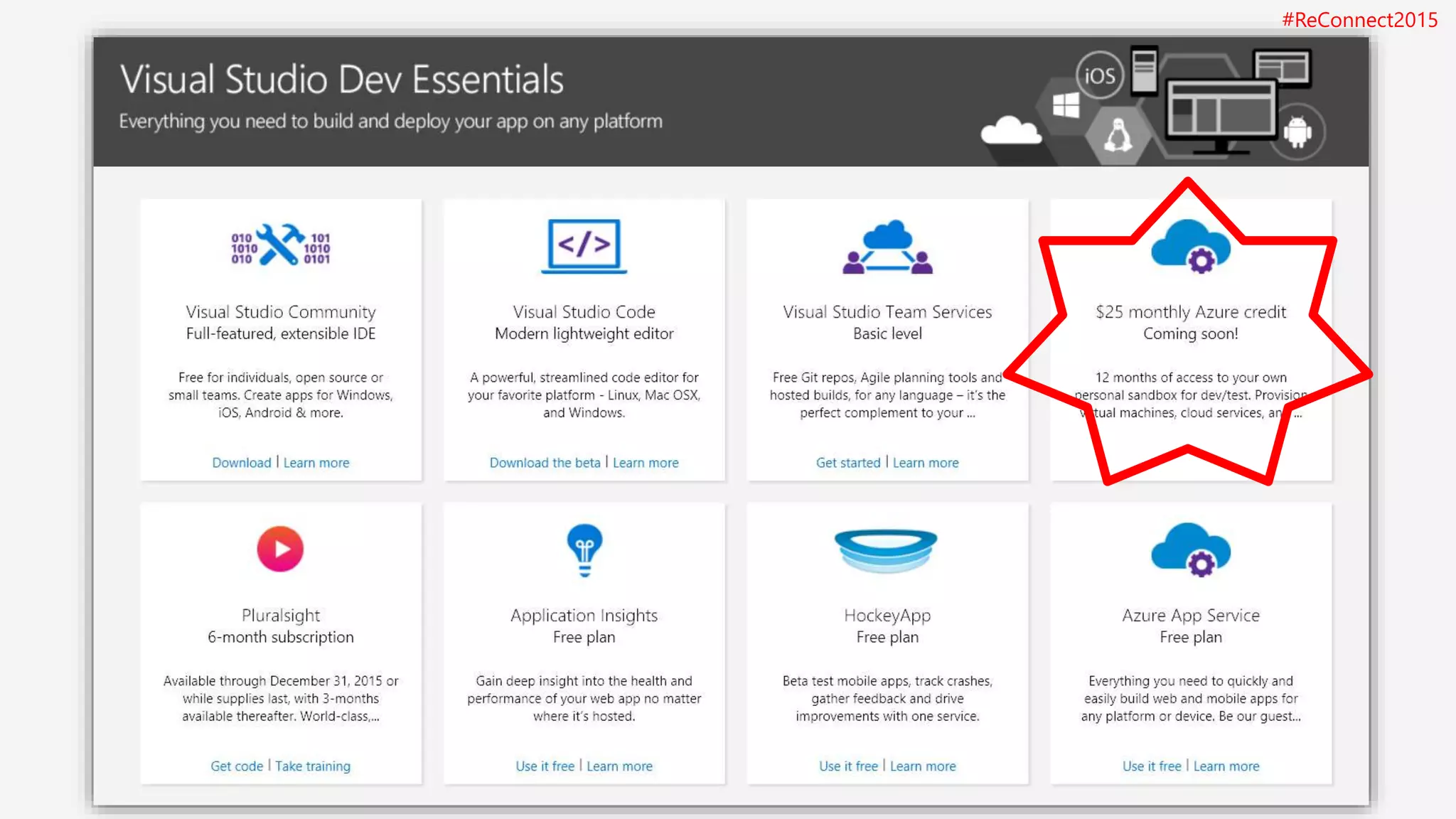Click Get started for Team Services

tap(847, 463)
